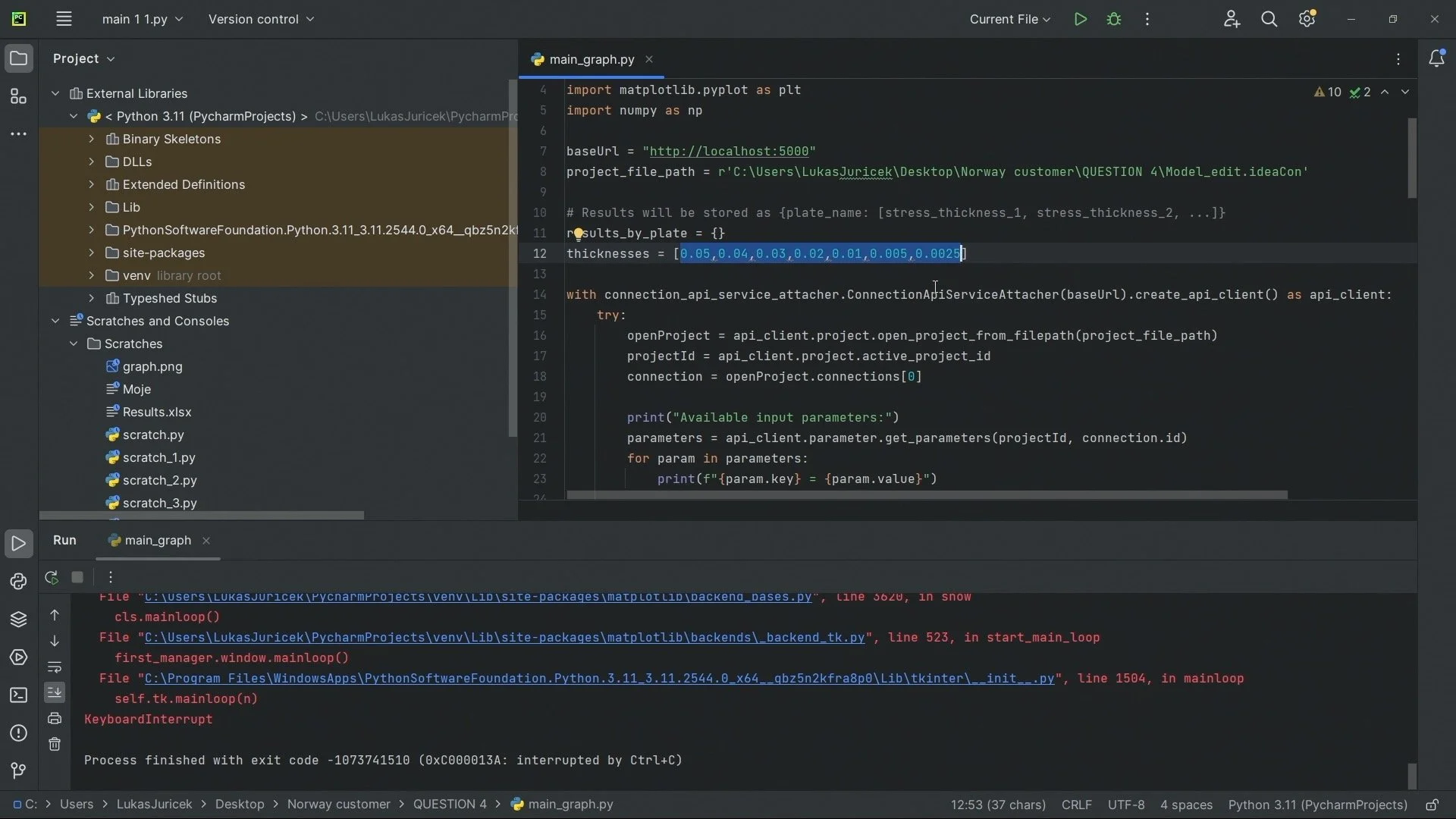The width and height of the screenshot is (1456, 819).
Task: Toggle soft-wrap in Run console
Action: pos(55,667)
